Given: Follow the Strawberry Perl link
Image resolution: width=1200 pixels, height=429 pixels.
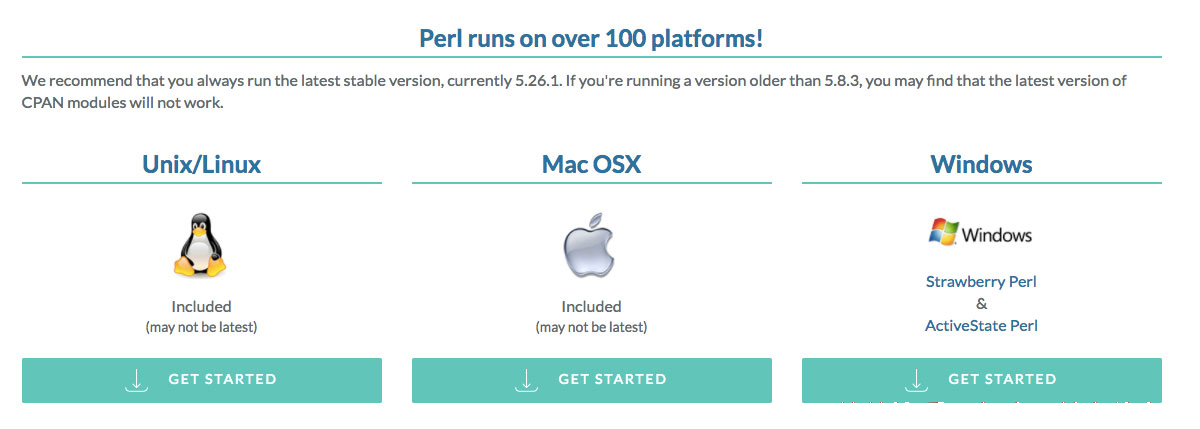Looking at the screenshot, I should (981, 282).
